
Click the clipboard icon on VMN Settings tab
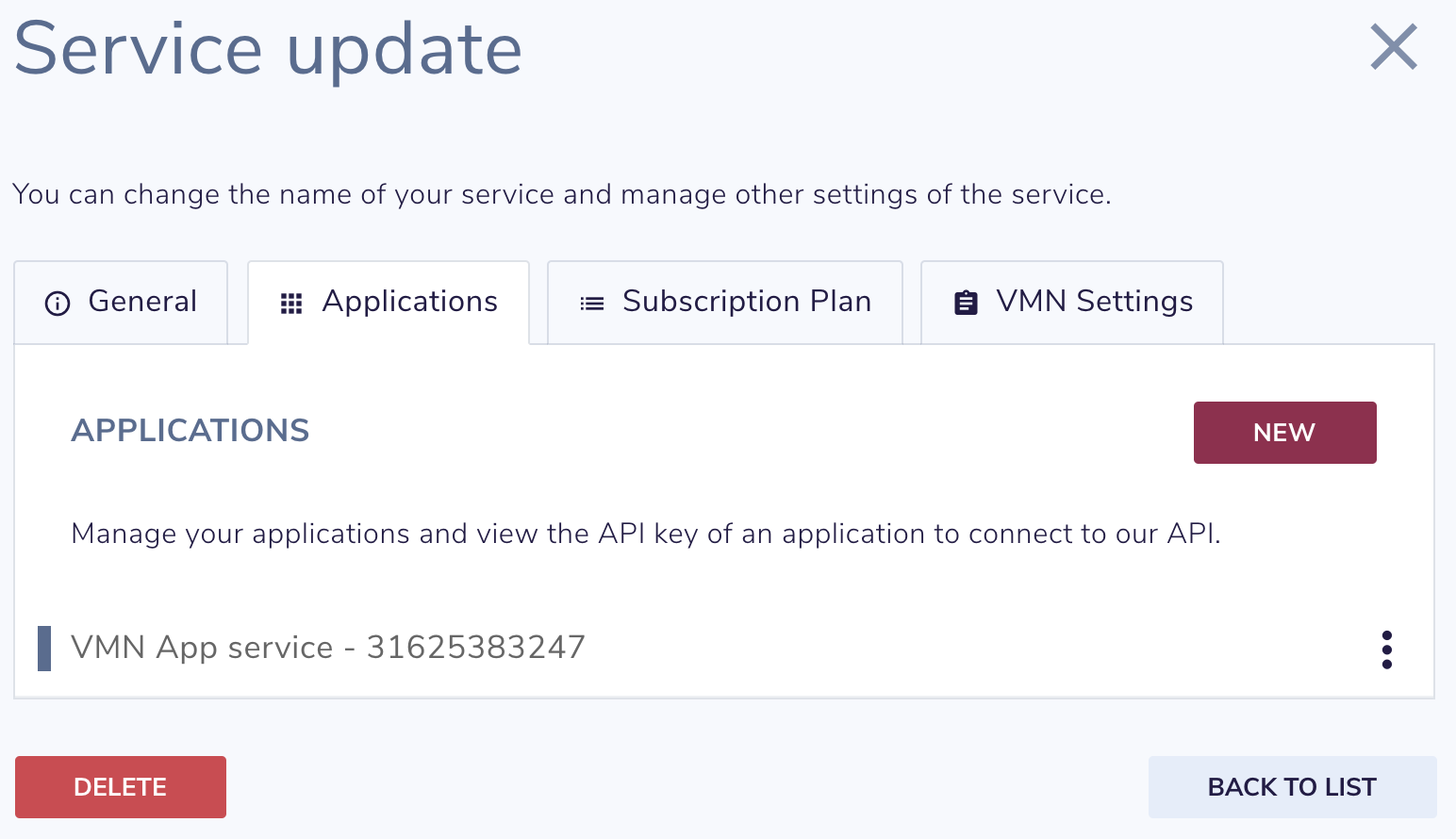(965, 303)
